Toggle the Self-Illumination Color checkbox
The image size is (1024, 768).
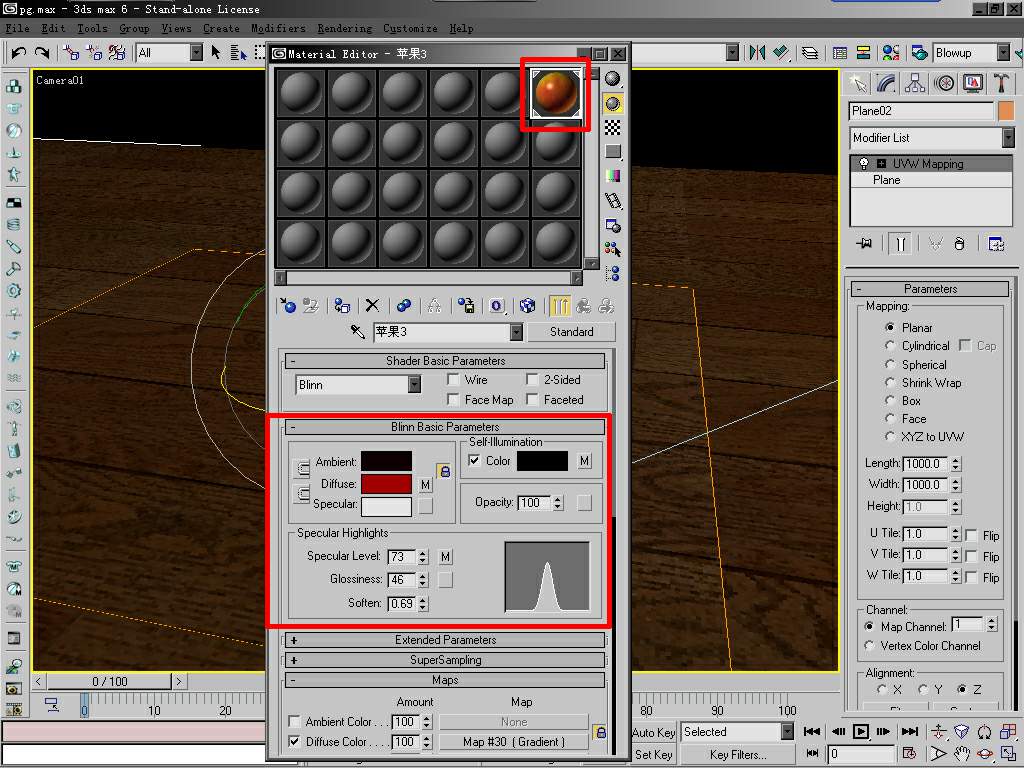pyautogui.click(x=474, y=460)
